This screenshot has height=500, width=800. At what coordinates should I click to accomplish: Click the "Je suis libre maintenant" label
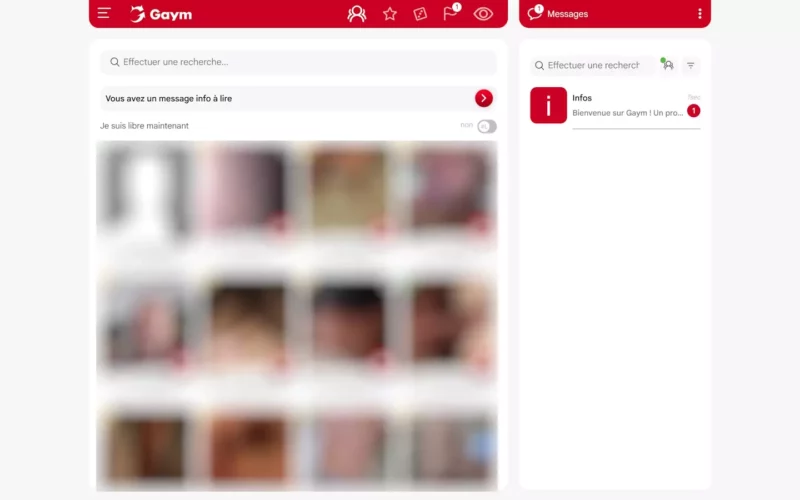(144, 126)
